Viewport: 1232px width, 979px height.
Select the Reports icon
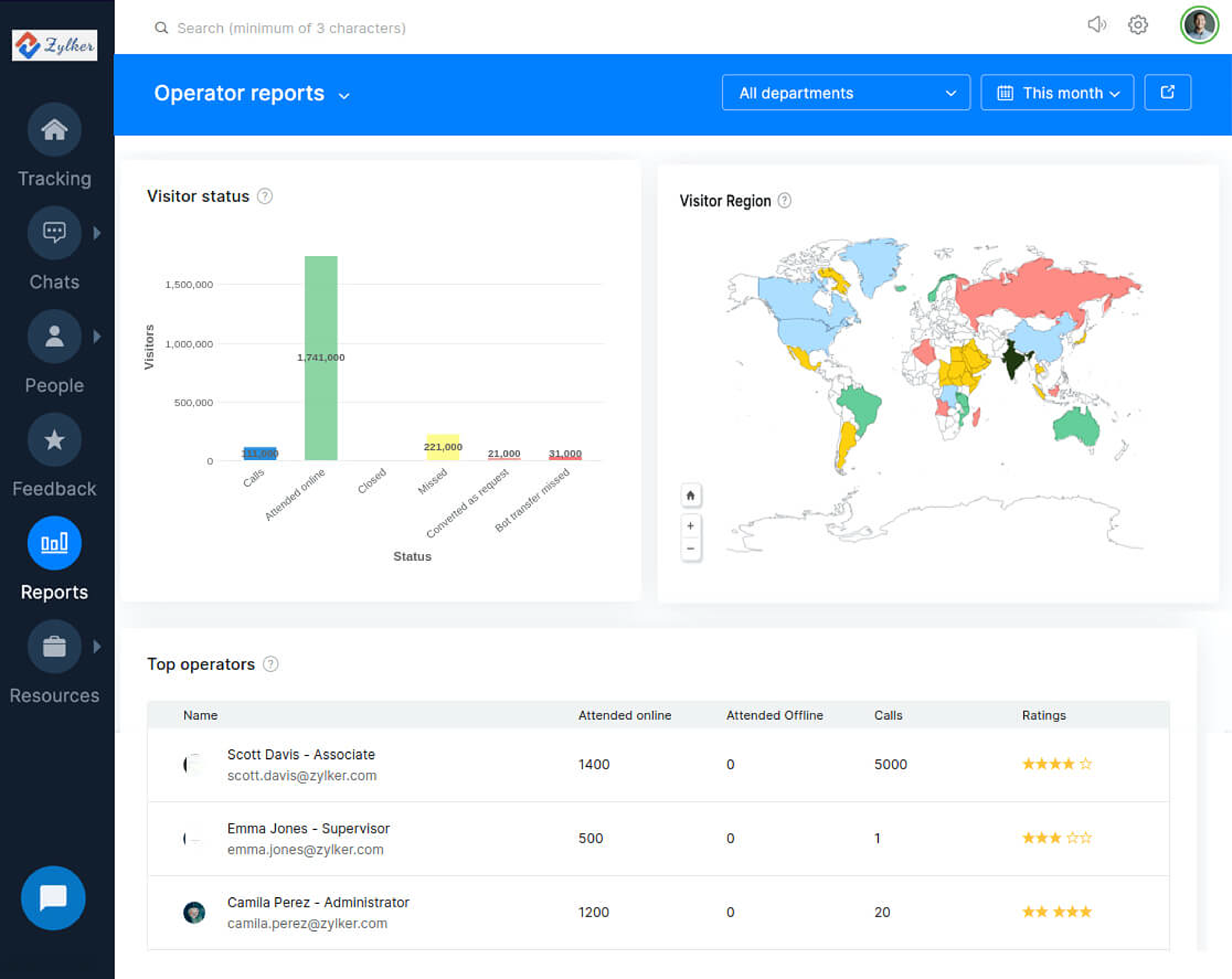[x=54, y=543]
